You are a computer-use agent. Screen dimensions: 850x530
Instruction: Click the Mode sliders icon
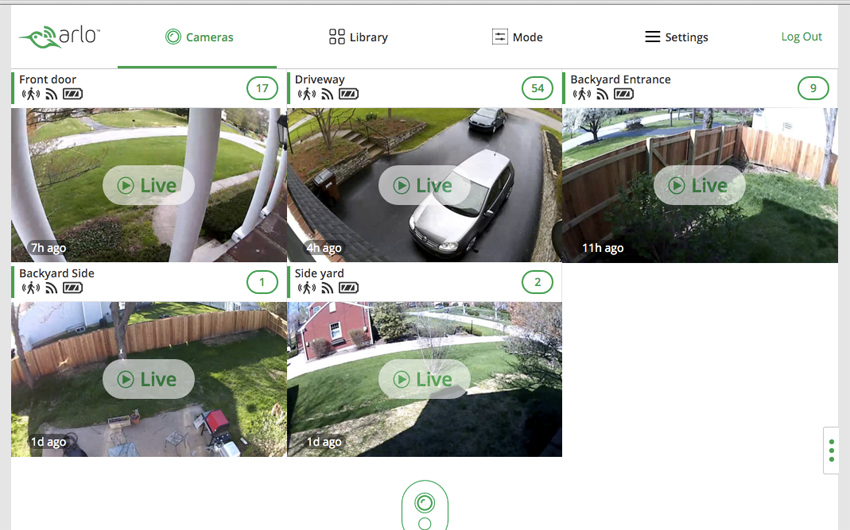coord(500,37)
